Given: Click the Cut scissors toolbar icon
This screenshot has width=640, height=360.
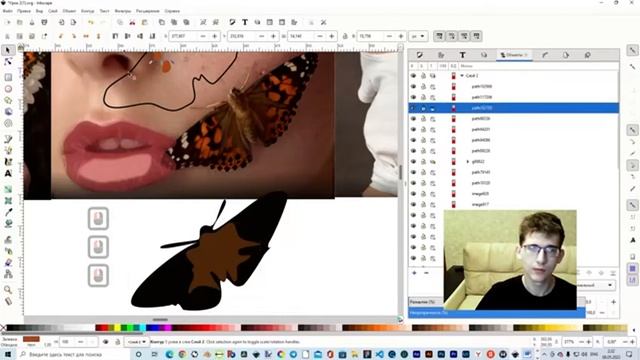Looking at the screenshot, I should pos(132,22).
